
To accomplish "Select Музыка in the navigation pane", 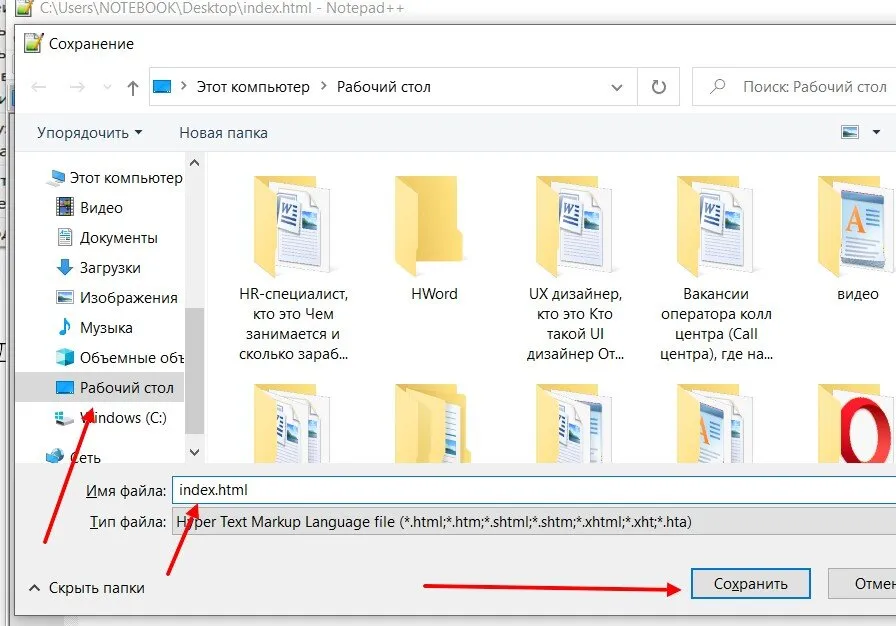I will (x=106, y=327).
